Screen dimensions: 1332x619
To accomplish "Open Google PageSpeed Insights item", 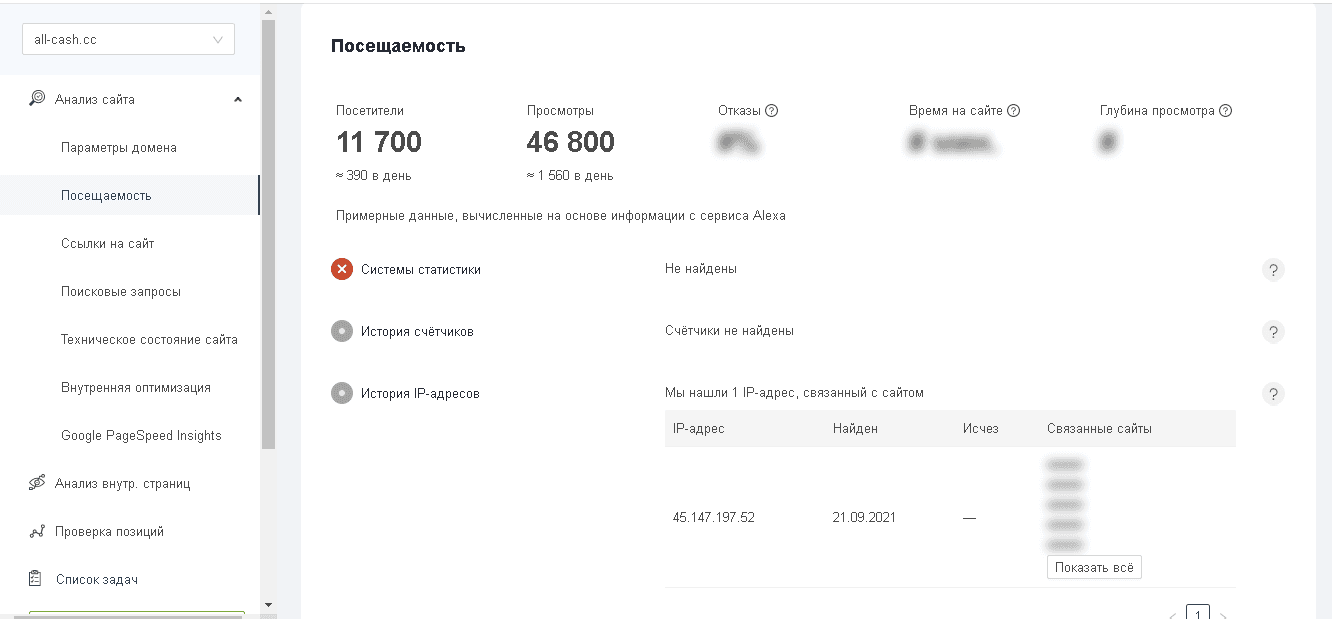I will click(141, 436).
